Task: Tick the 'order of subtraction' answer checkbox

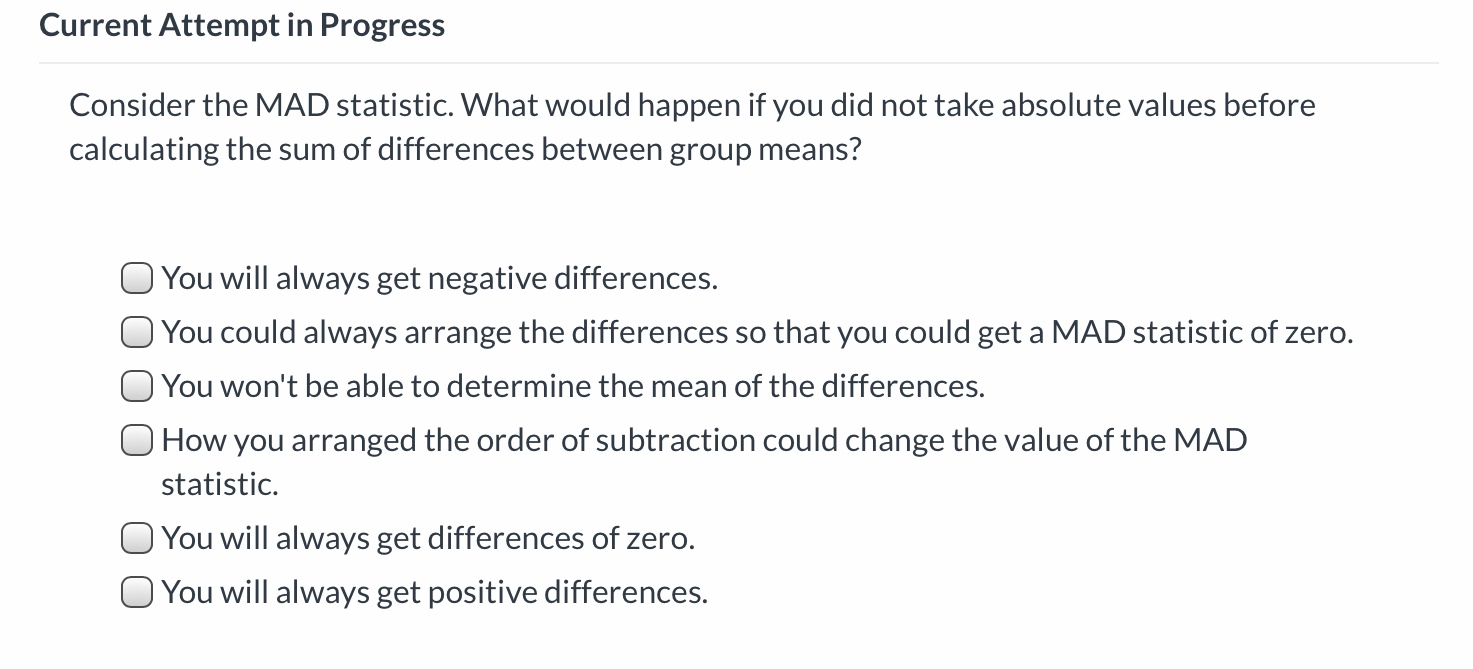Action: point(136,439)
